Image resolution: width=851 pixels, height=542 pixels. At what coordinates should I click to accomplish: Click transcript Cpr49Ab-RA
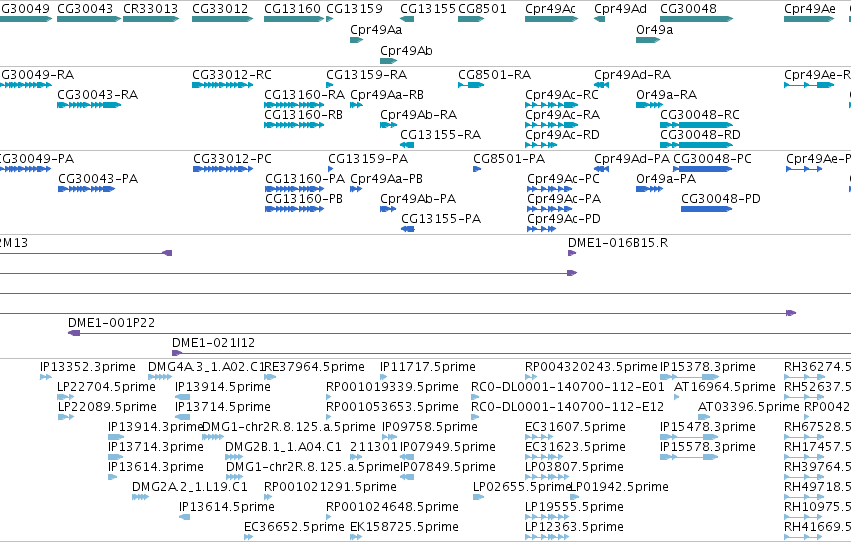pyautogui.click(x=389, y=125)
